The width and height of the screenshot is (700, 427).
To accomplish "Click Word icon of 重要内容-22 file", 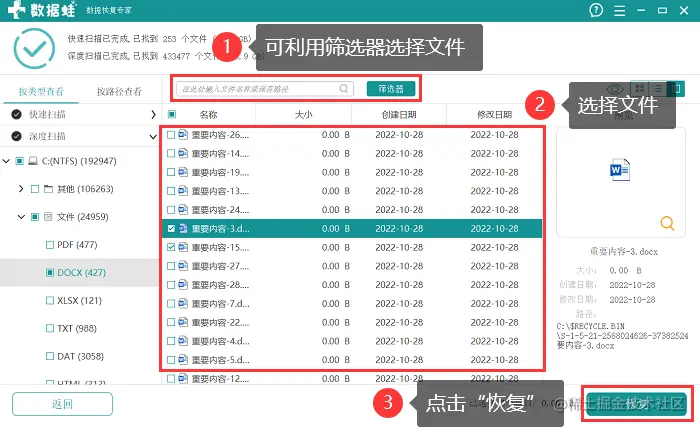I will (x=183, y=322).
